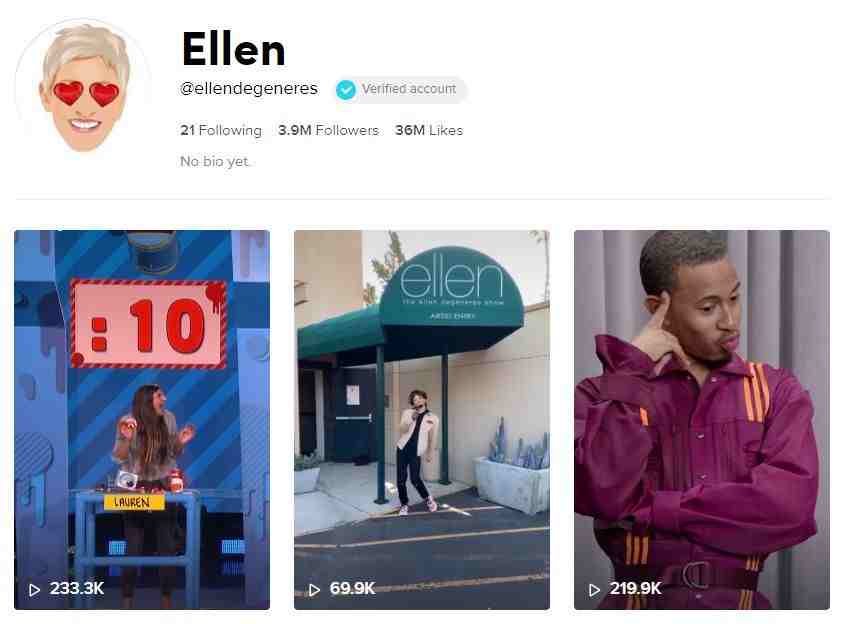Image resolution: width=841 pixels, height=624 pixels.
Task: Click the Verified account label
Action: pyautogui.click(x=409, y=89)
